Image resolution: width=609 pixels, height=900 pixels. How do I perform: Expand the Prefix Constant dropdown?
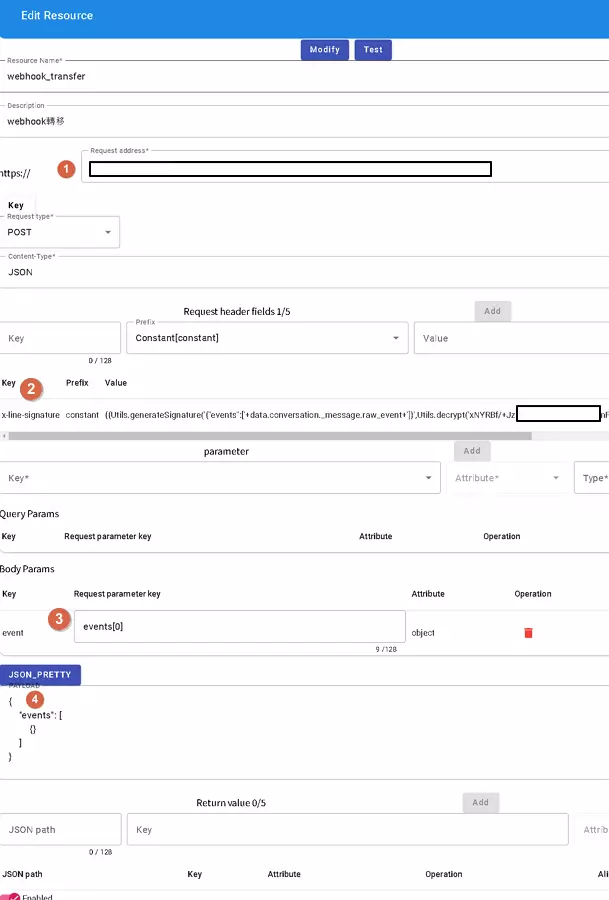(267, 338)
